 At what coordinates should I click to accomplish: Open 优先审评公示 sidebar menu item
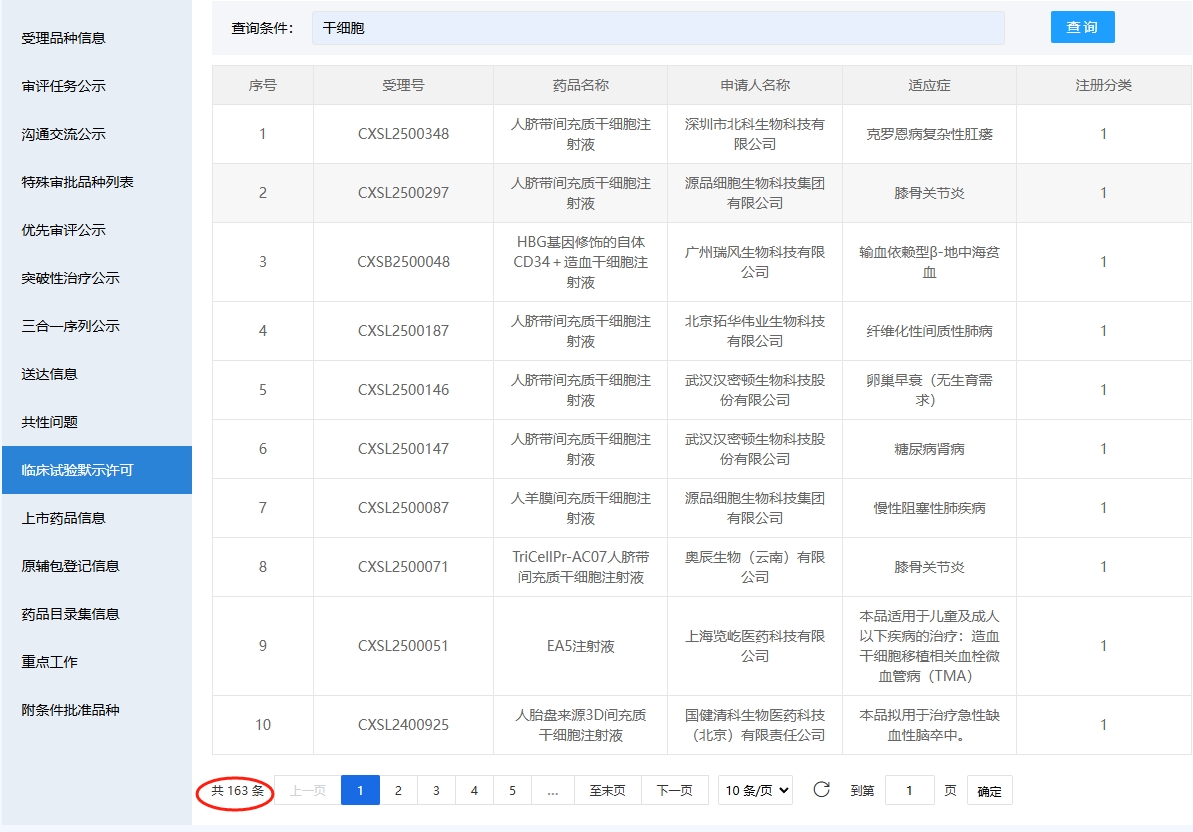pyautogui.click(x=64, y=230)
